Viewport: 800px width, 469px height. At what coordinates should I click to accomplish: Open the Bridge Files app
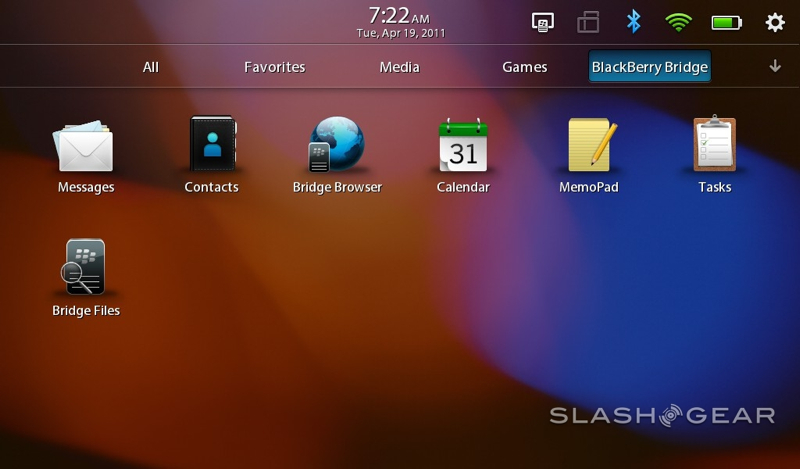click(85, 271)
